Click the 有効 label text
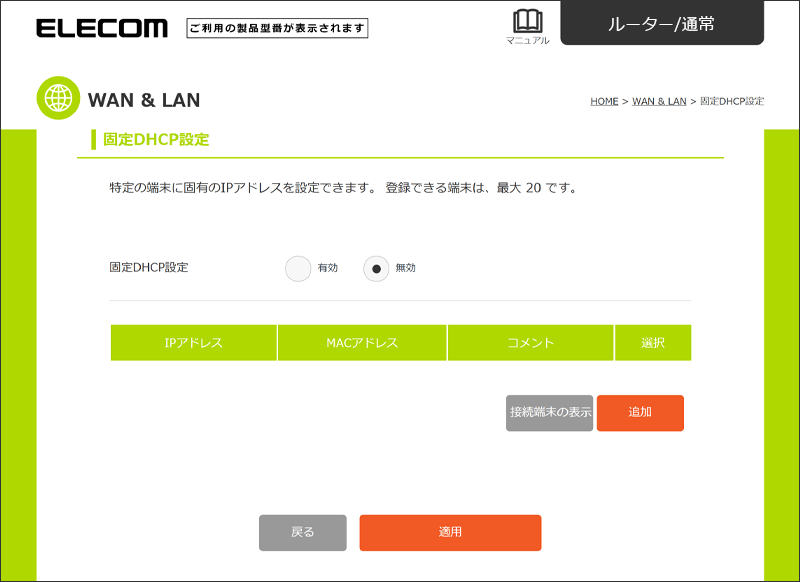 (x=328, y=268)
